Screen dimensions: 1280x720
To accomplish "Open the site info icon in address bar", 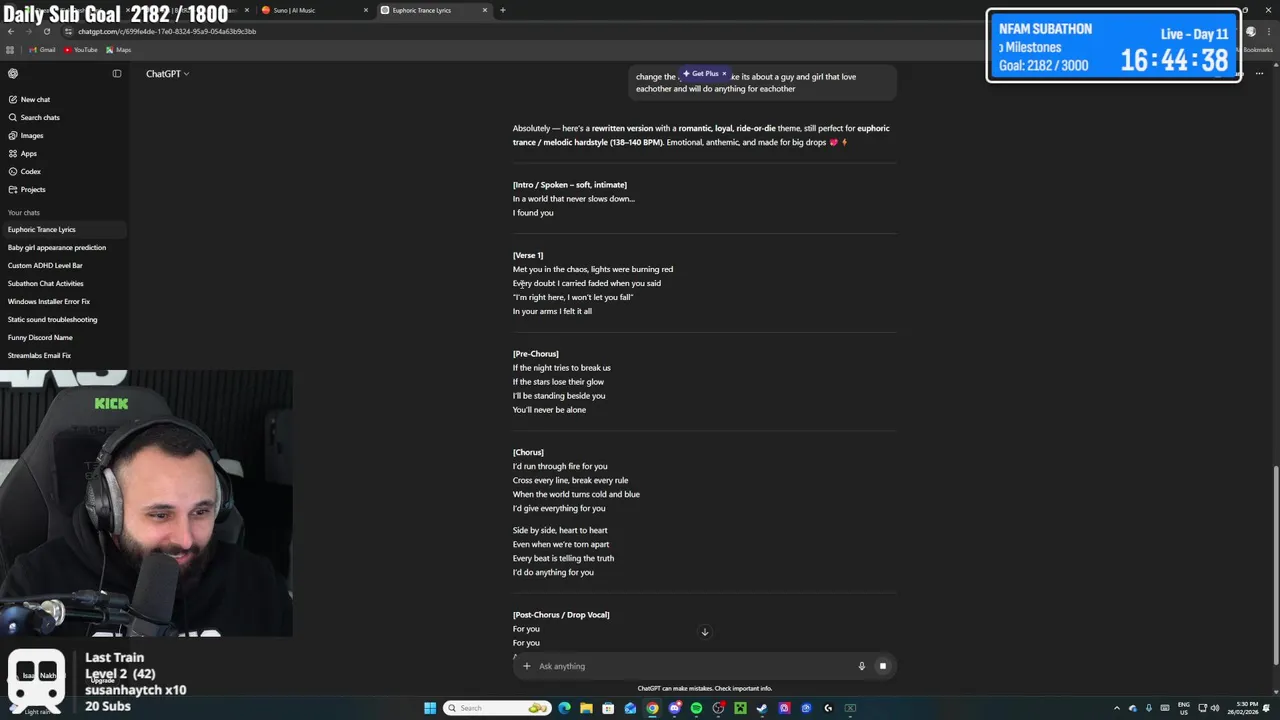I will (68, 31).
